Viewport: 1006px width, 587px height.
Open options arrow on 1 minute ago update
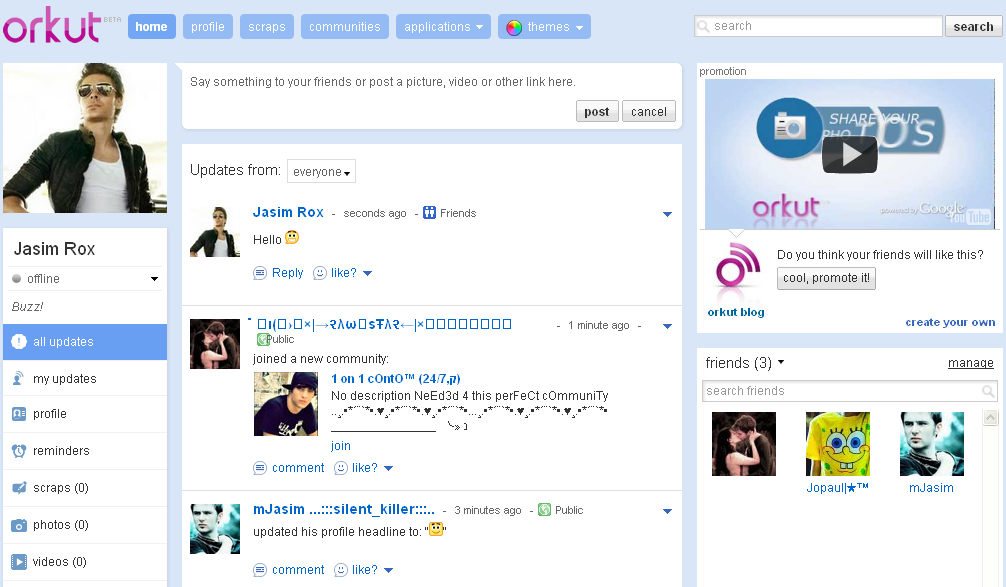667,326
